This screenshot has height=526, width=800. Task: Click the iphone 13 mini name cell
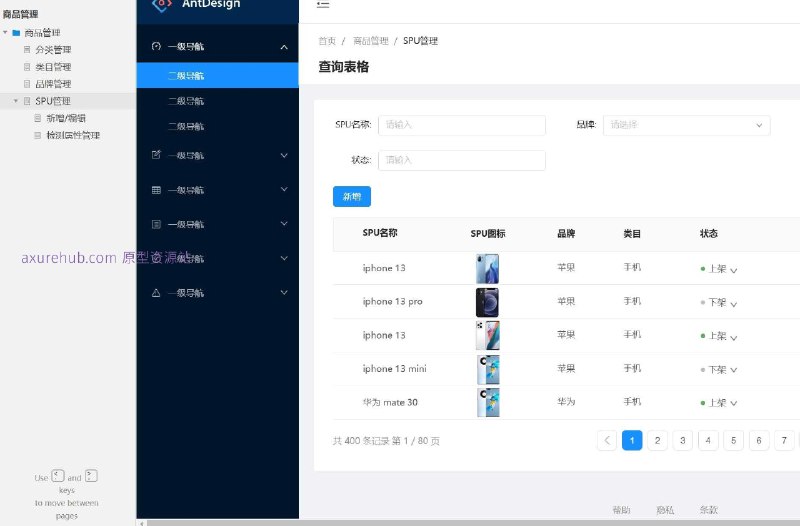394,368
